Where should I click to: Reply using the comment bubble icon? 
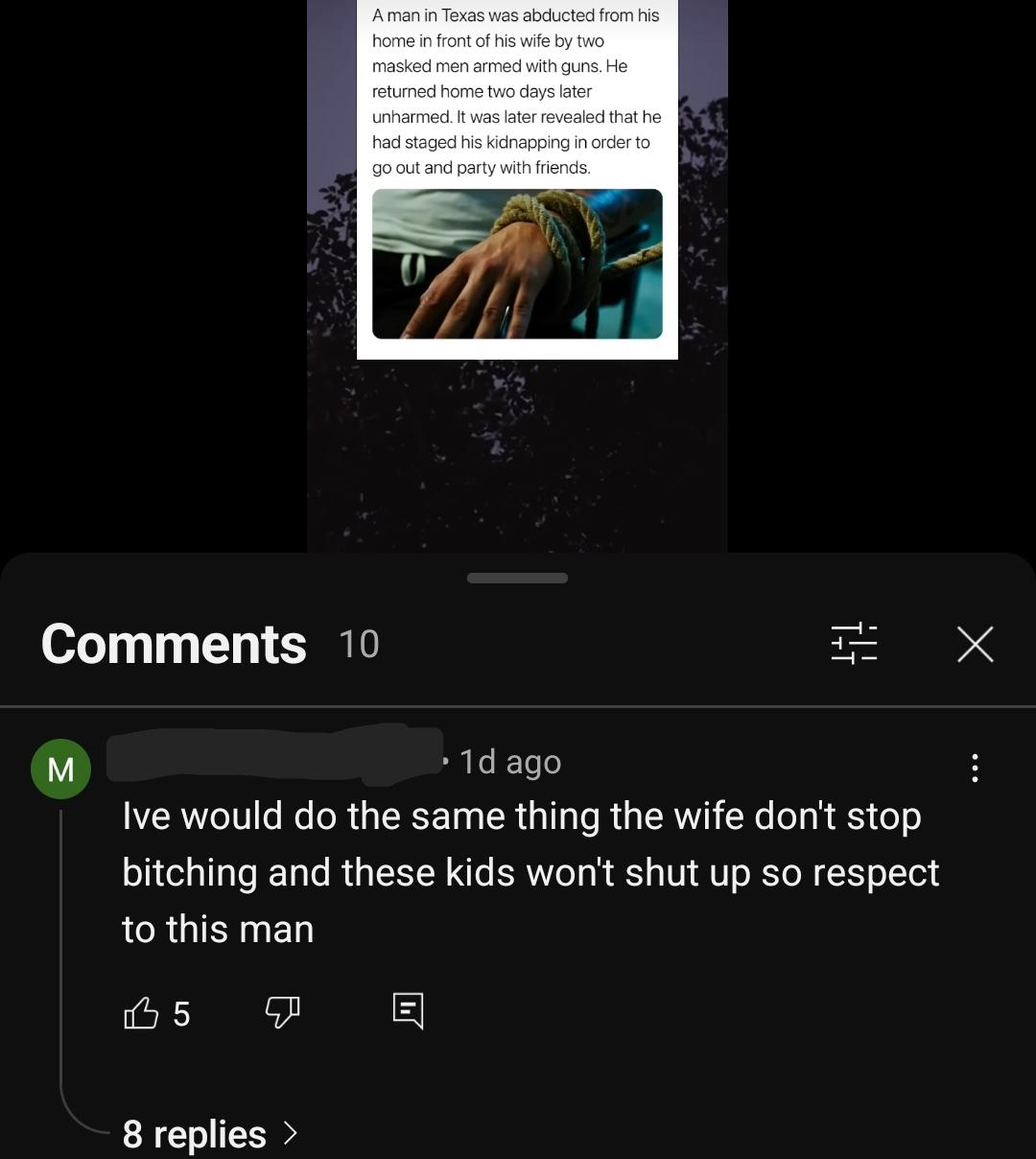coord(408,1011)
